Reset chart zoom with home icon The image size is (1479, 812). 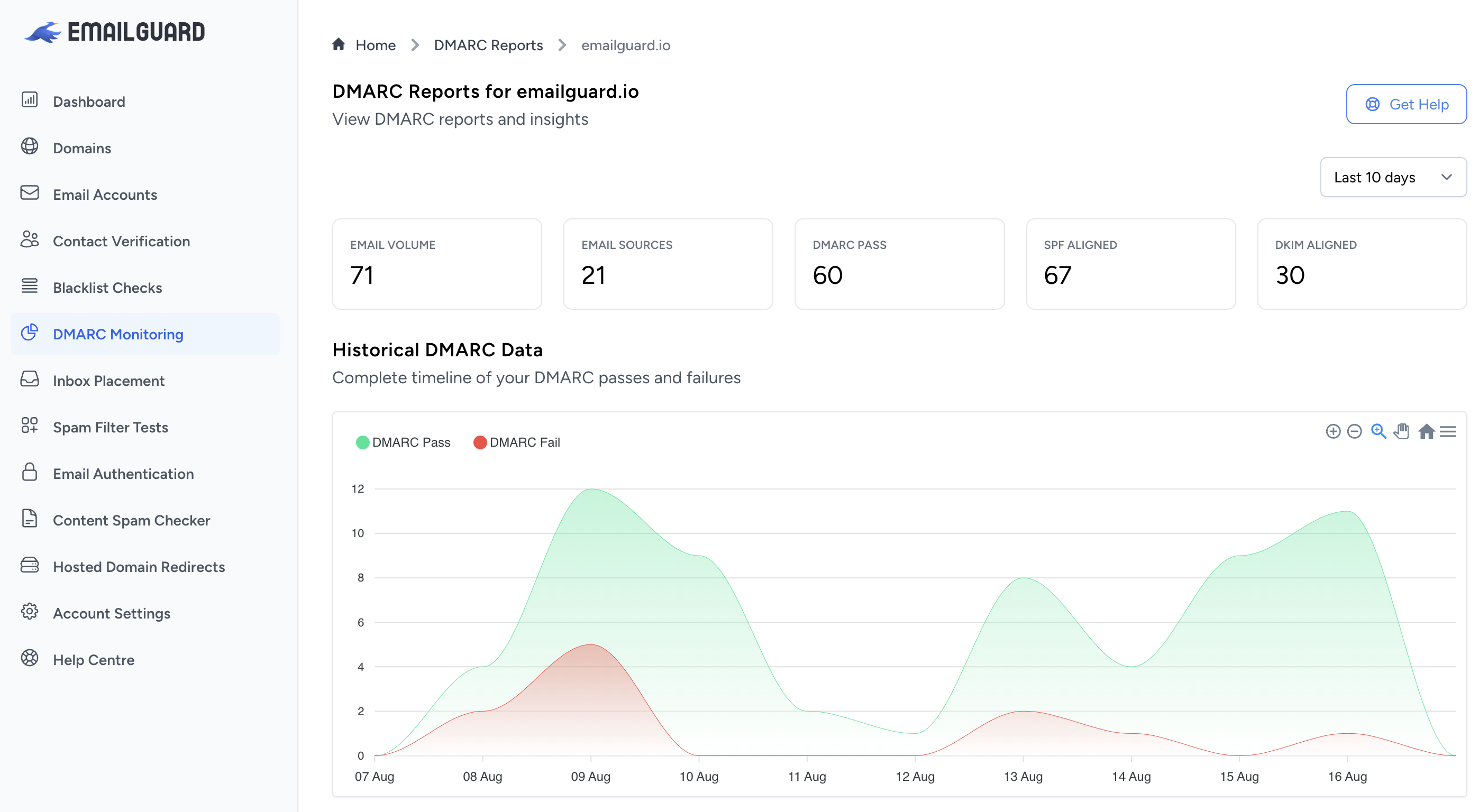(x=1427, y=431)
